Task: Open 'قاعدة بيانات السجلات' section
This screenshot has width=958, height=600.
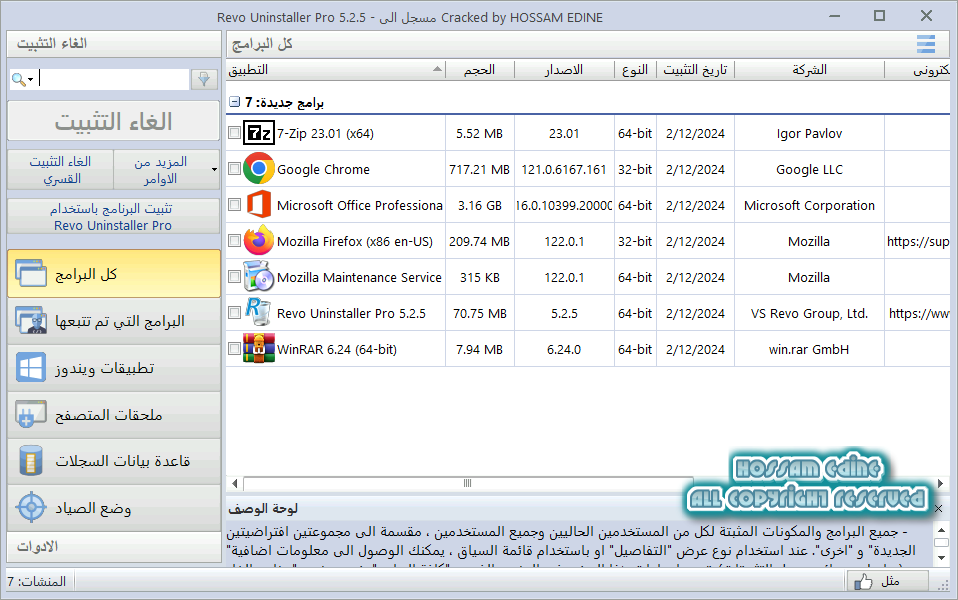Action: [114, 461]
